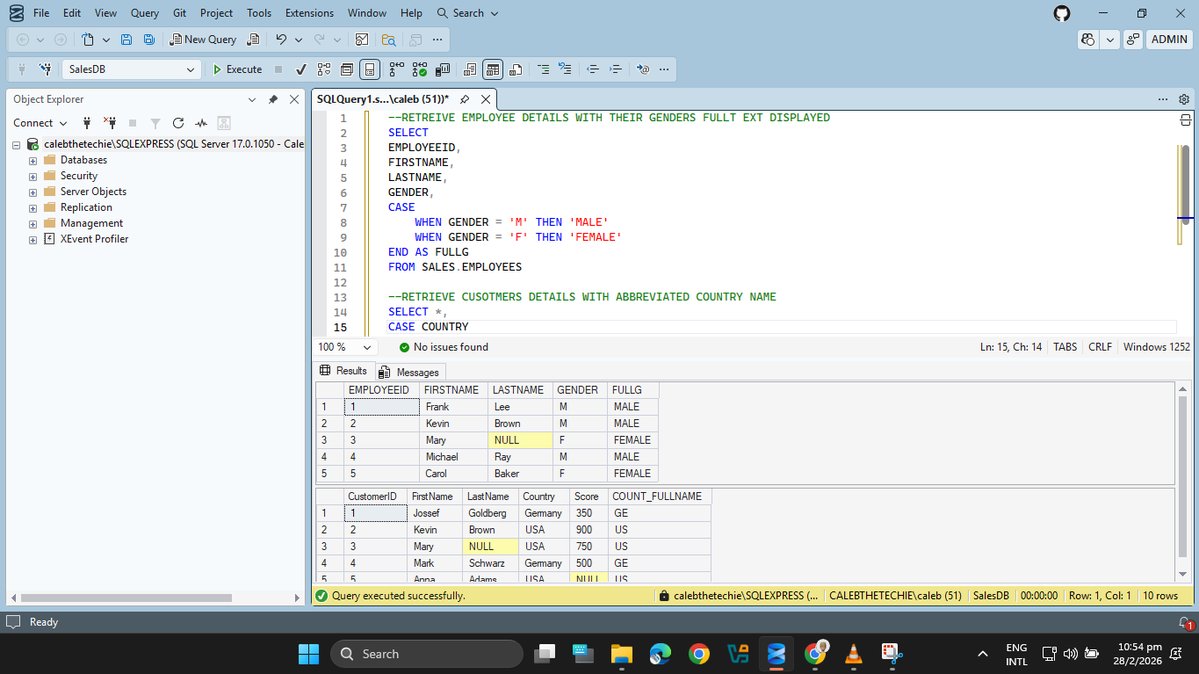1199x674 pixels.
Task: Open the Find in Files icon
Action: (388, 39)
